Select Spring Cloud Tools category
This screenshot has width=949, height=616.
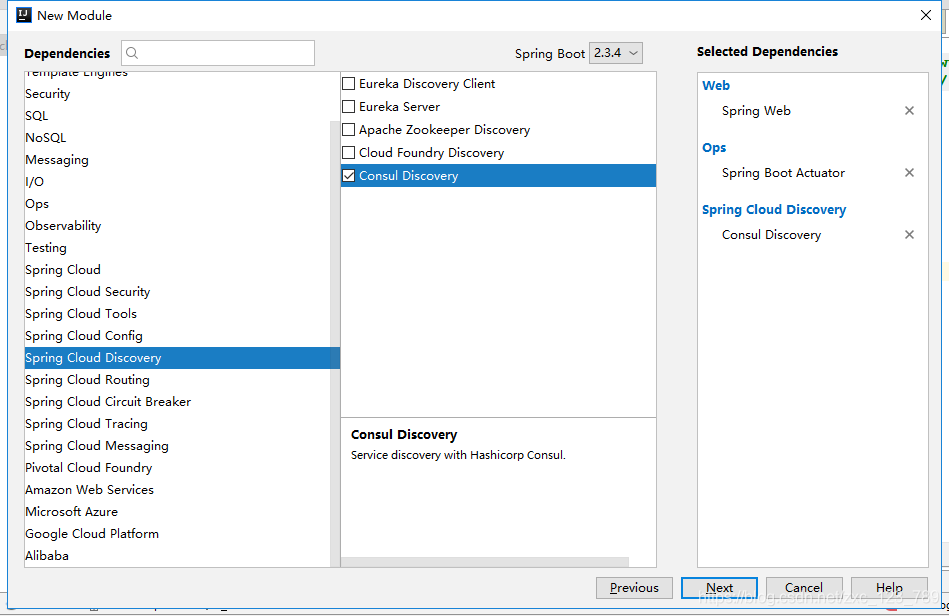[x=177, y=313]
